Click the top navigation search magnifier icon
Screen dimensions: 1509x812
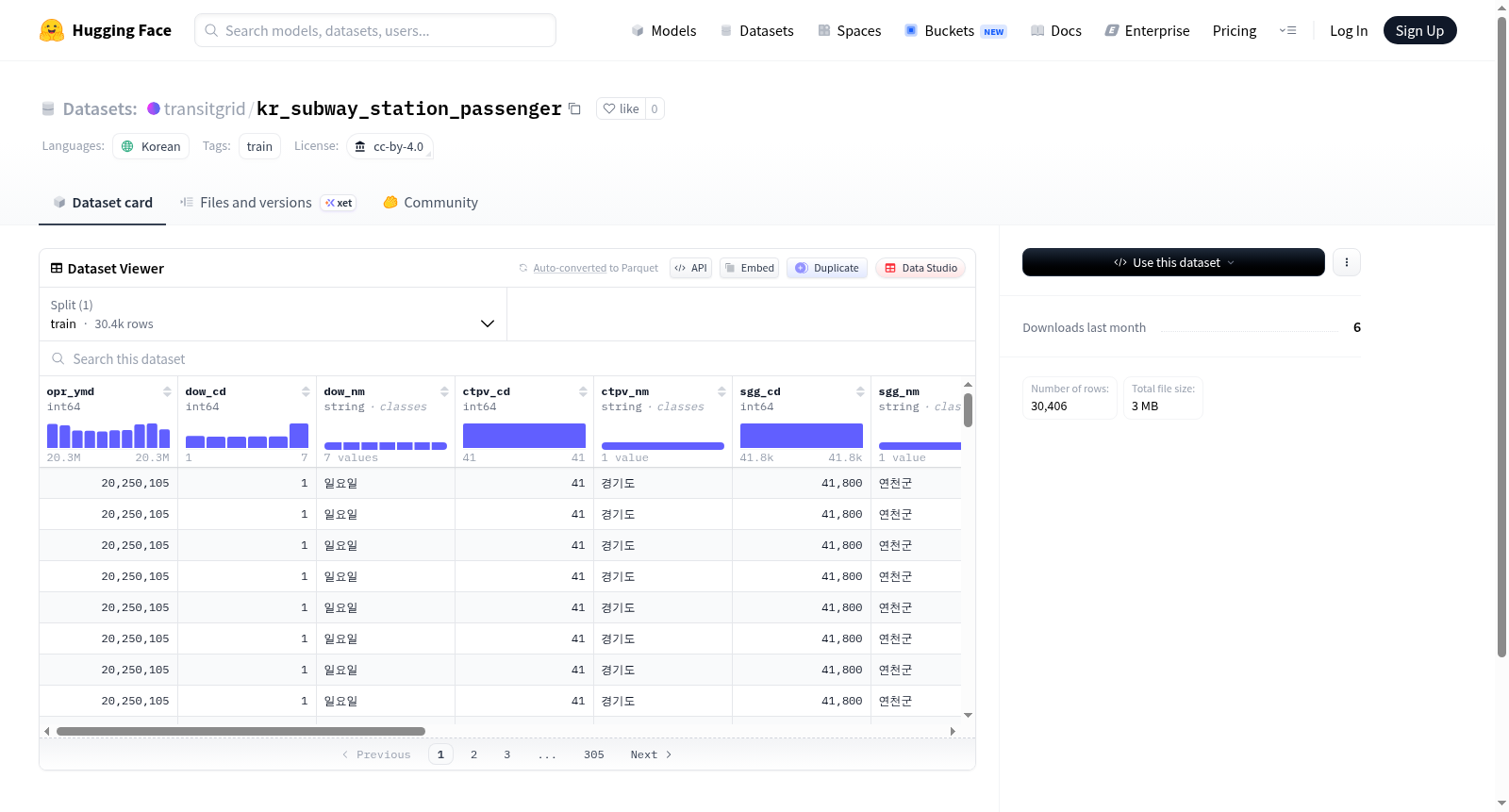(211, 30)
